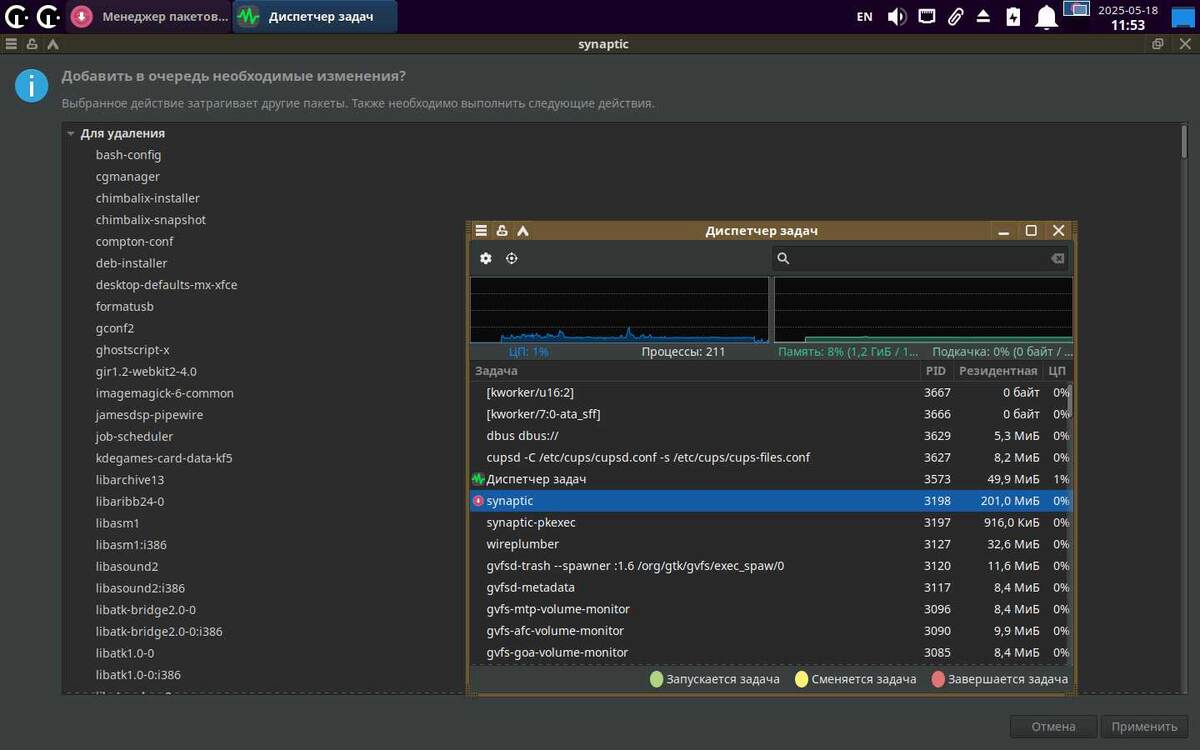
Task: Click the eject media tray icon
Action: pyautogui.click(x=984, y=16)
